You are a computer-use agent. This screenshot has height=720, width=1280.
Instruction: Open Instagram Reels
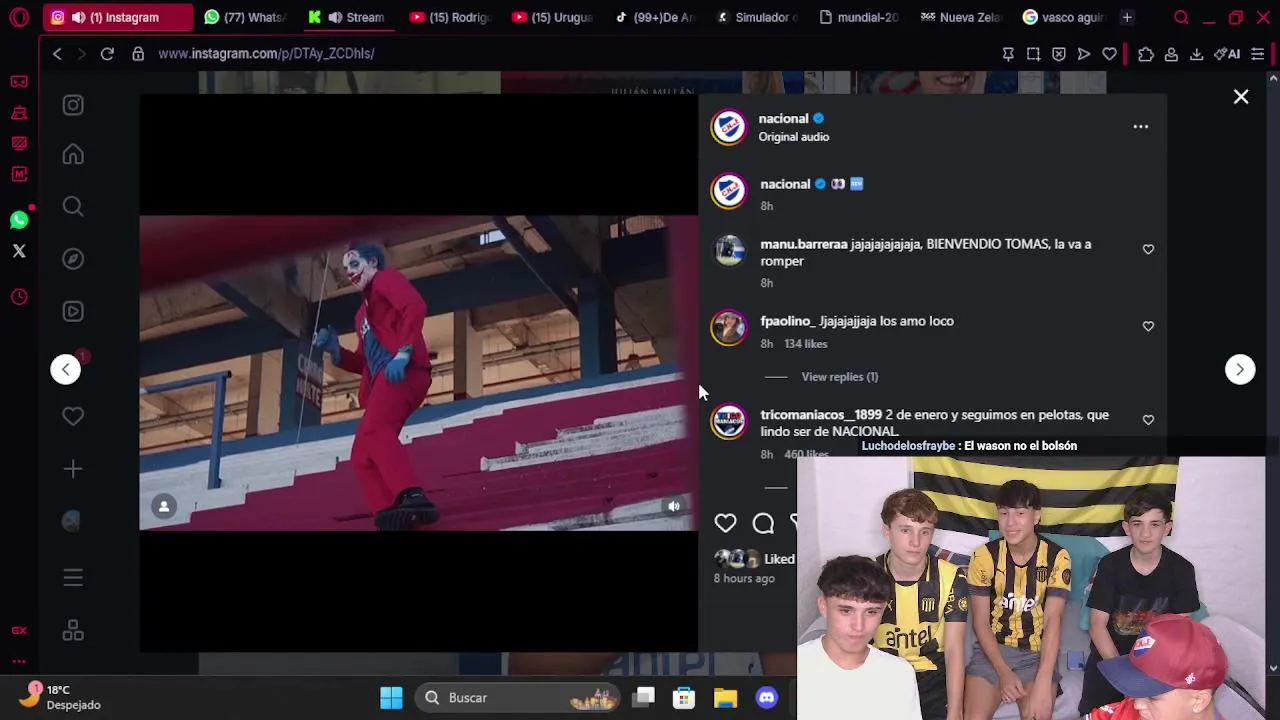pyautogui.click(x=73, y=311)
